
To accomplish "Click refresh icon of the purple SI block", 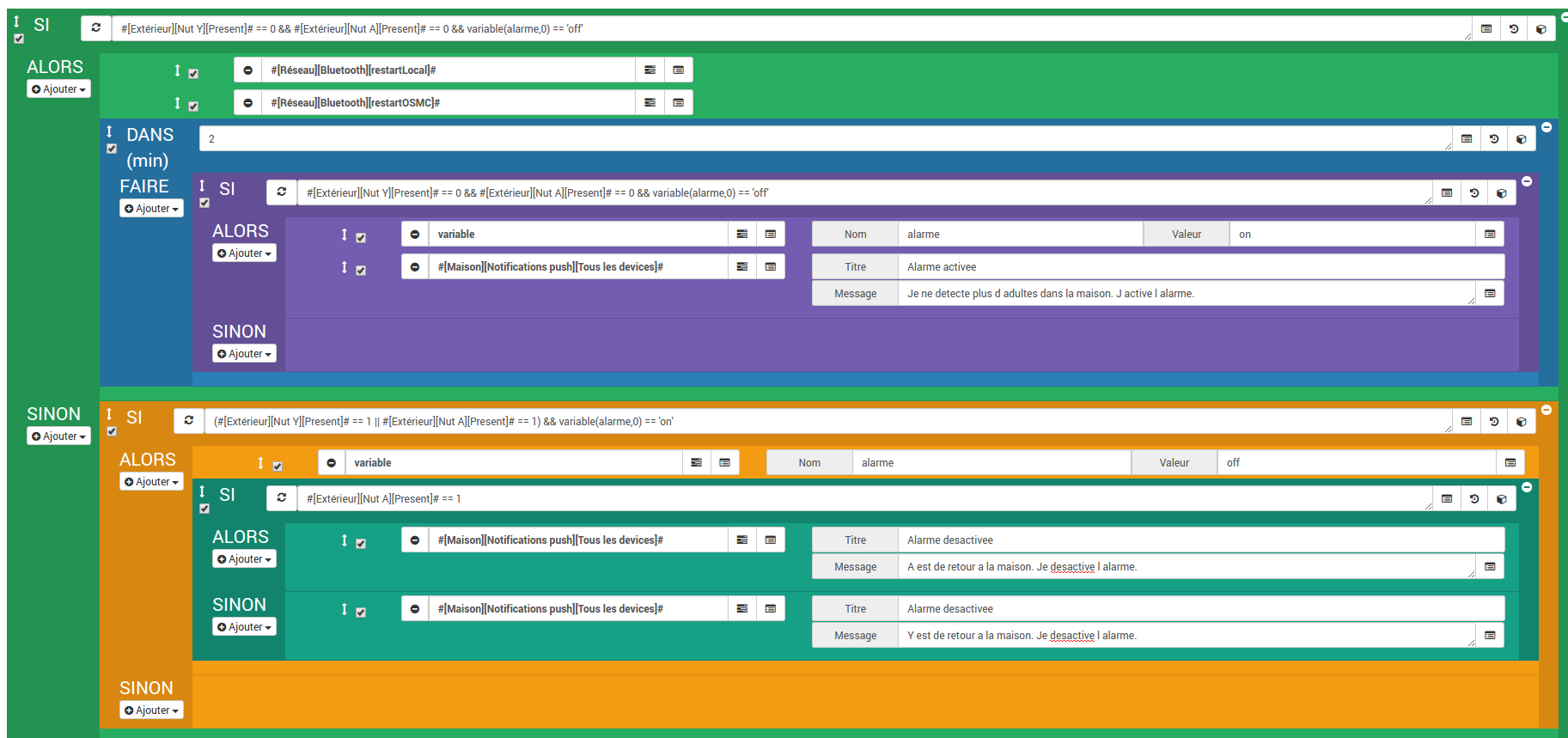I will pos(282,192).
